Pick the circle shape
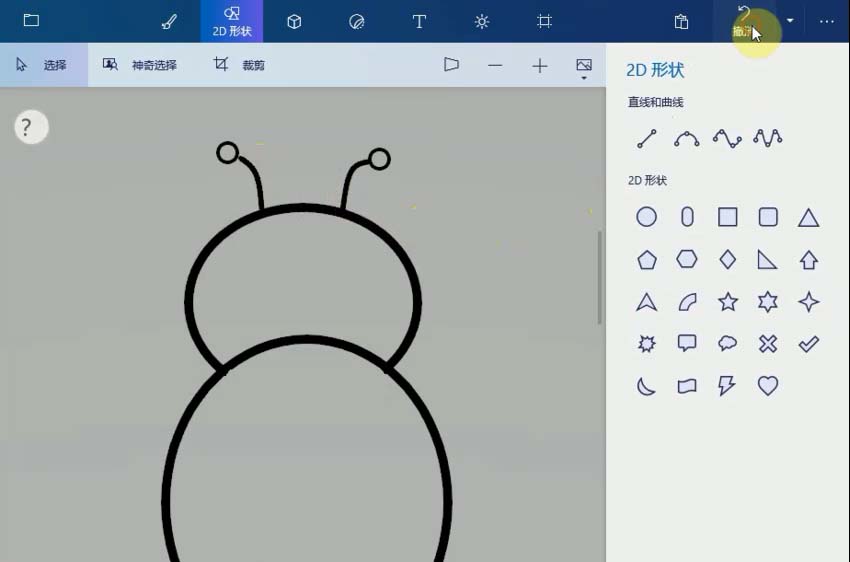Viewport: 850px width, 562px height. tap(646, 217)
